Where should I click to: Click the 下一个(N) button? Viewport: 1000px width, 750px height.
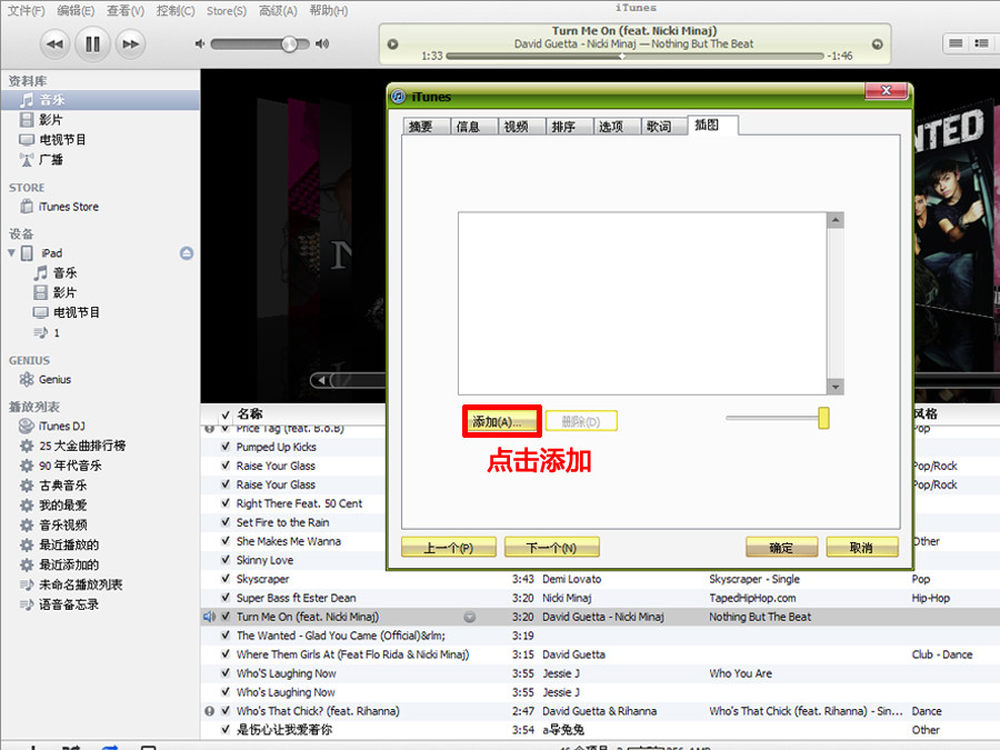552,547
